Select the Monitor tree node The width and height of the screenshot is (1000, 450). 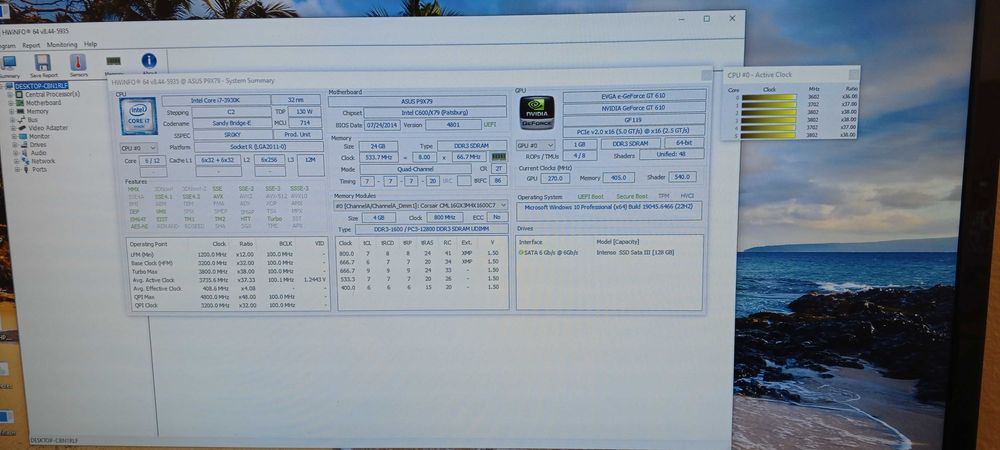pyautogui.click(x=39, y=136)
